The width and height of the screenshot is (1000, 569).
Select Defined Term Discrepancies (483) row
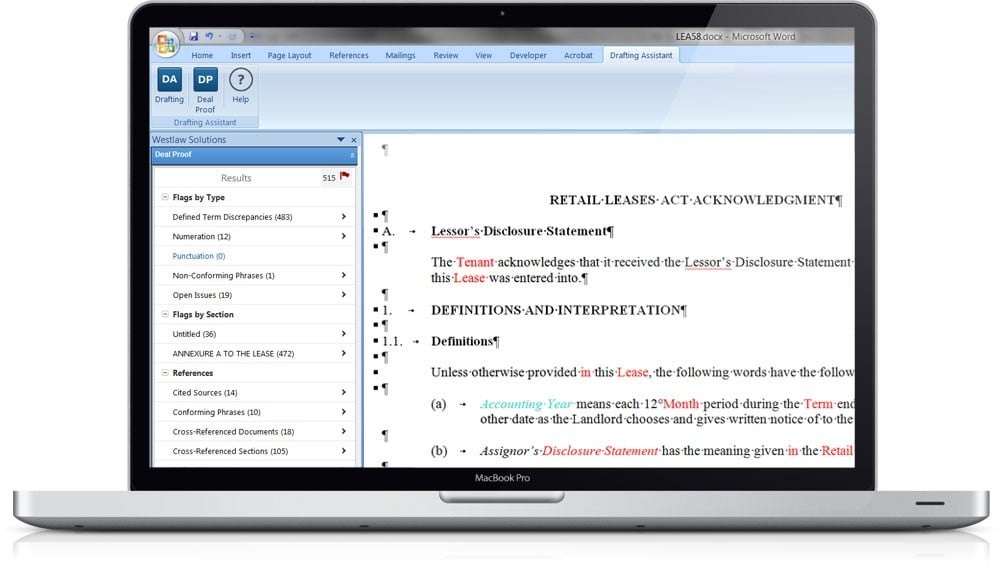254,217
